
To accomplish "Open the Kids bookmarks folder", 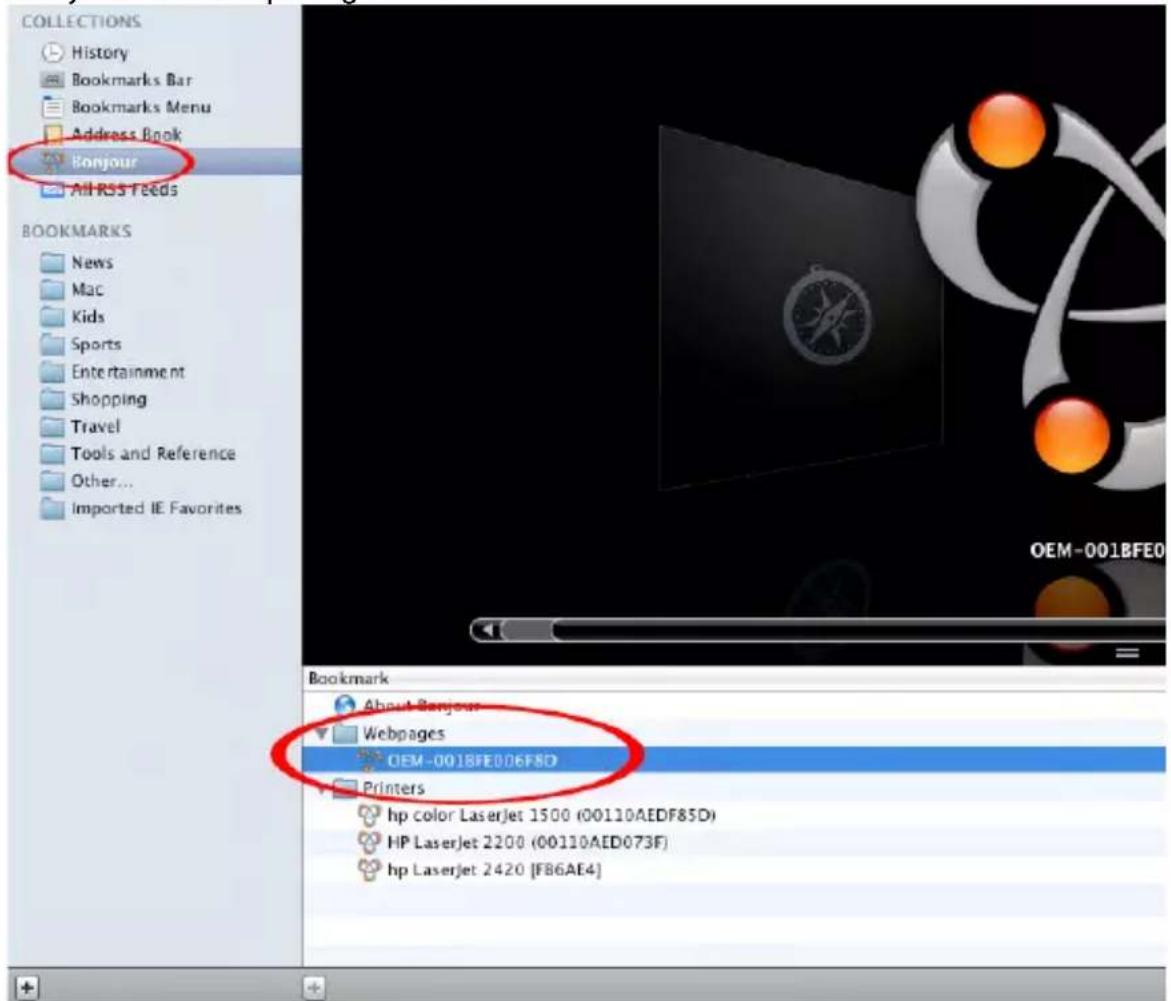I will click(87, 317).
